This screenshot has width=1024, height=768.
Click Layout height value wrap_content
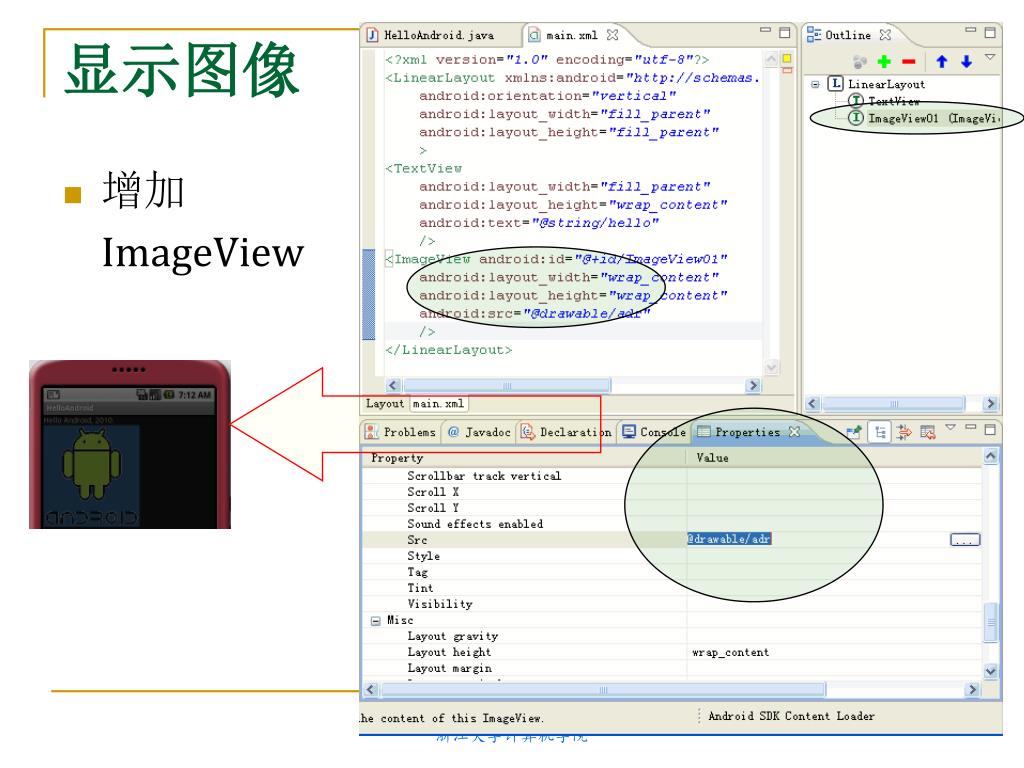tap(730, 652)
